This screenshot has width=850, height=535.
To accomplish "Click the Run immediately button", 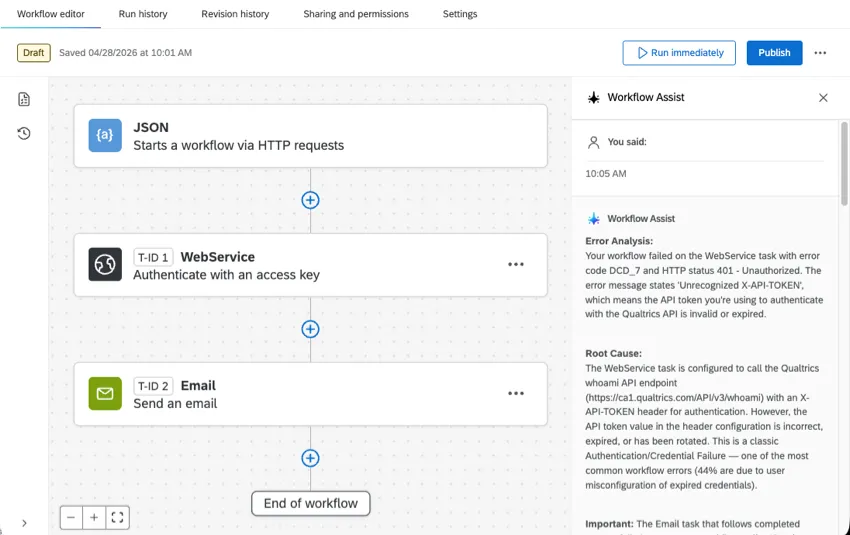I will tap(679, 53).
